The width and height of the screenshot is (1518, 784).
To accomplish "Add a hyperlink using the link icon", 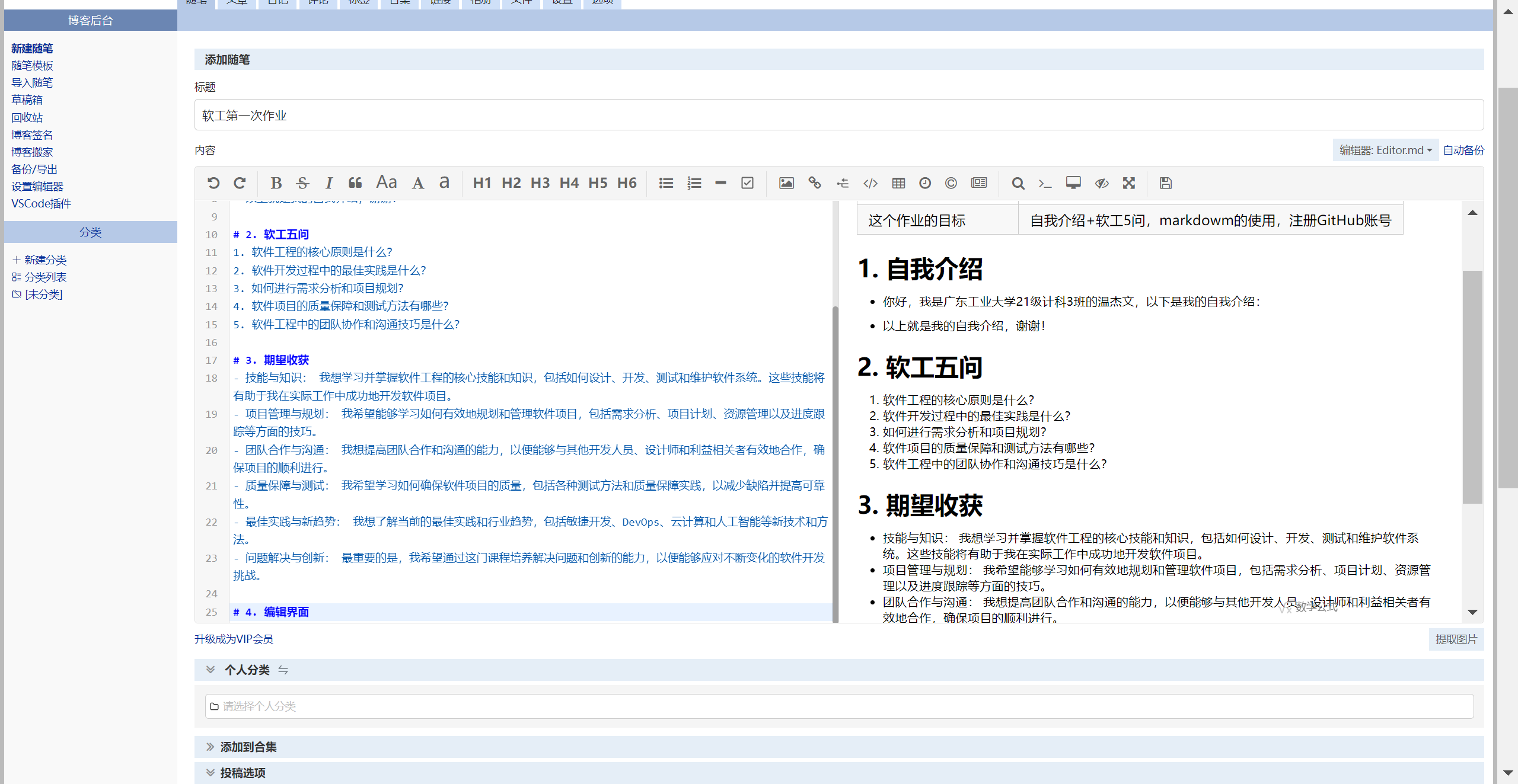I will point(815,183).
